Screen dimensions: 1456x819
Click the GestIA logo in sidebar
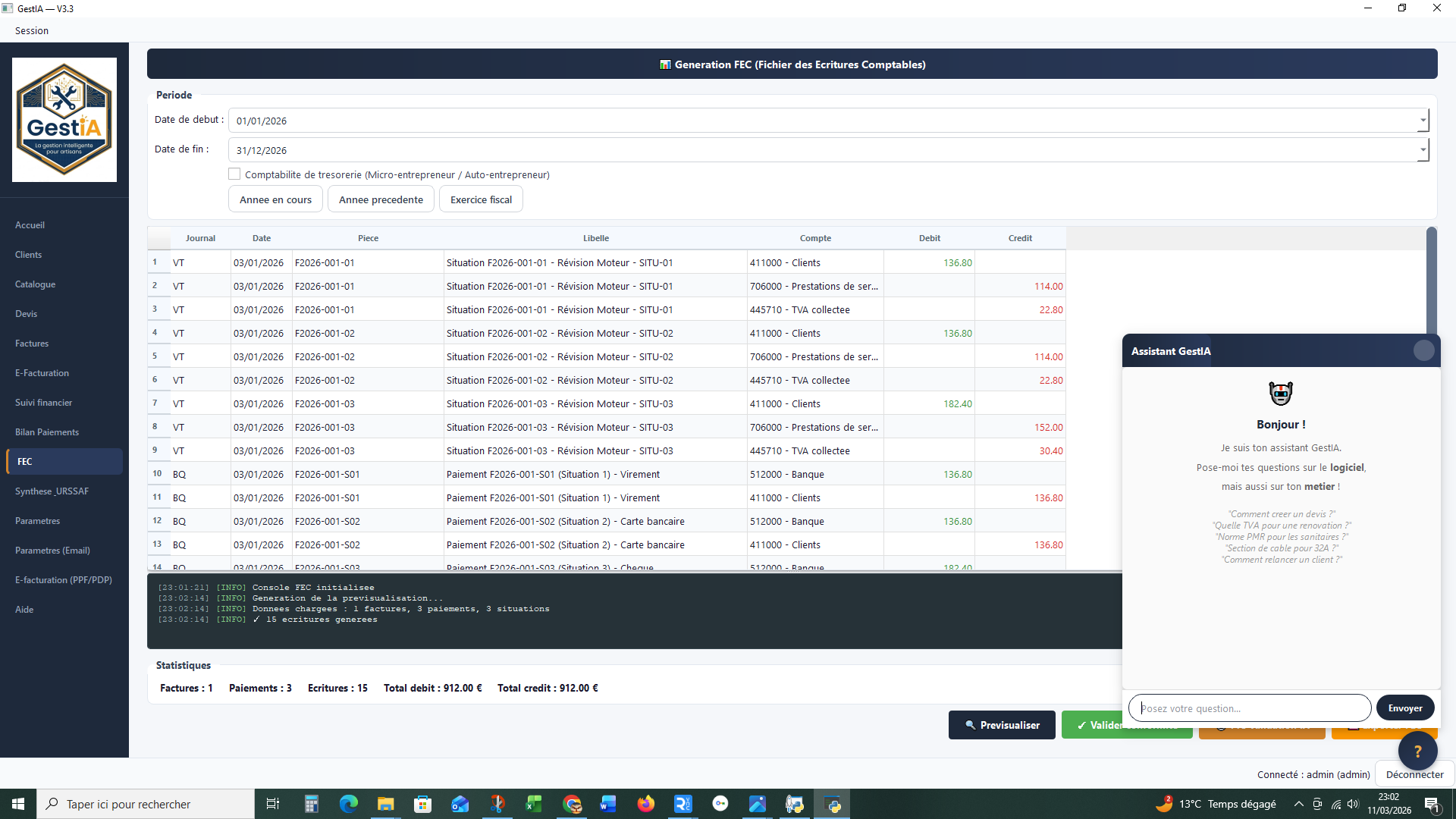pyautogui.click(x=64, y=120)
